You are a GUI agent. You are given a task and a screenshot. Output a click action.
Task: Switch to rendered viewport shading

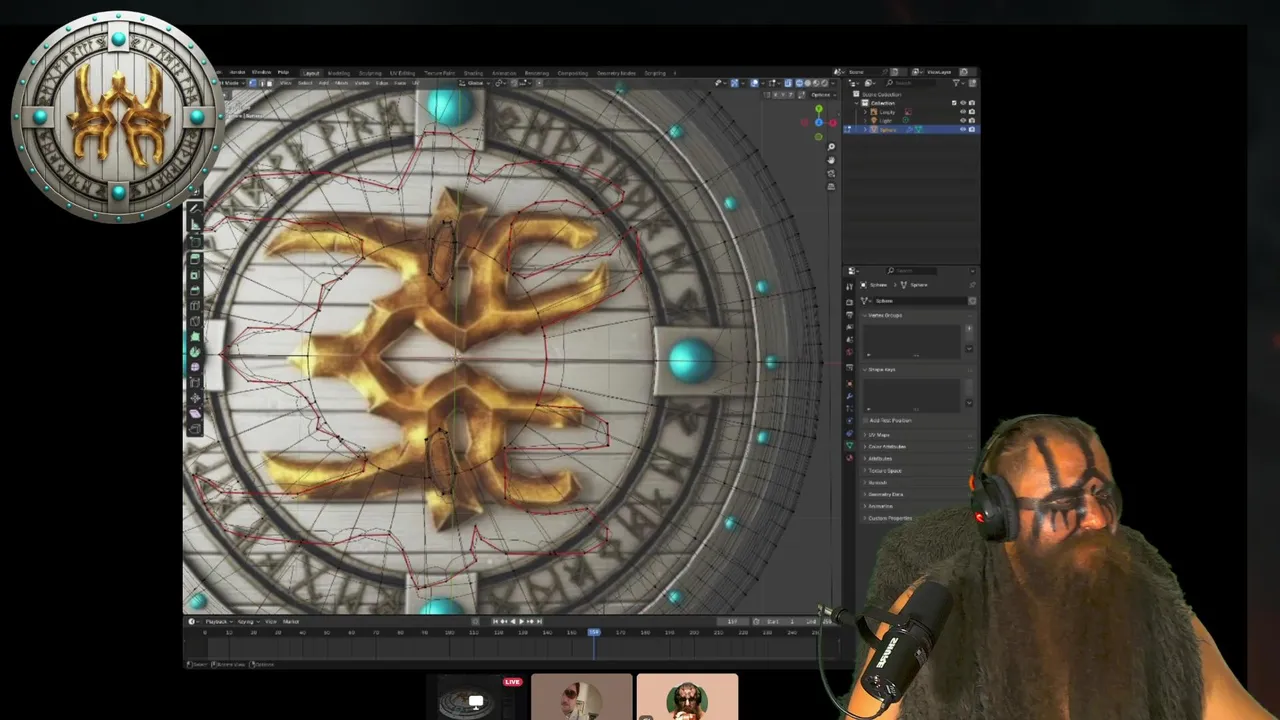(x=824, y=83)
